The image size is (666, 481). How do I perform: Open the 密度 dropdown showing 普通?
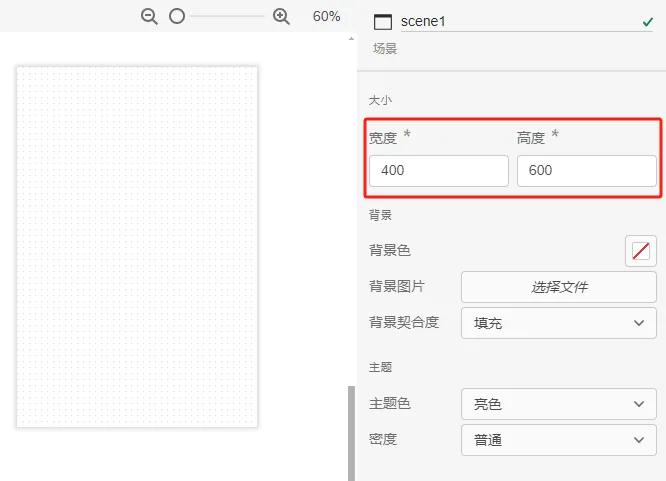559,440
